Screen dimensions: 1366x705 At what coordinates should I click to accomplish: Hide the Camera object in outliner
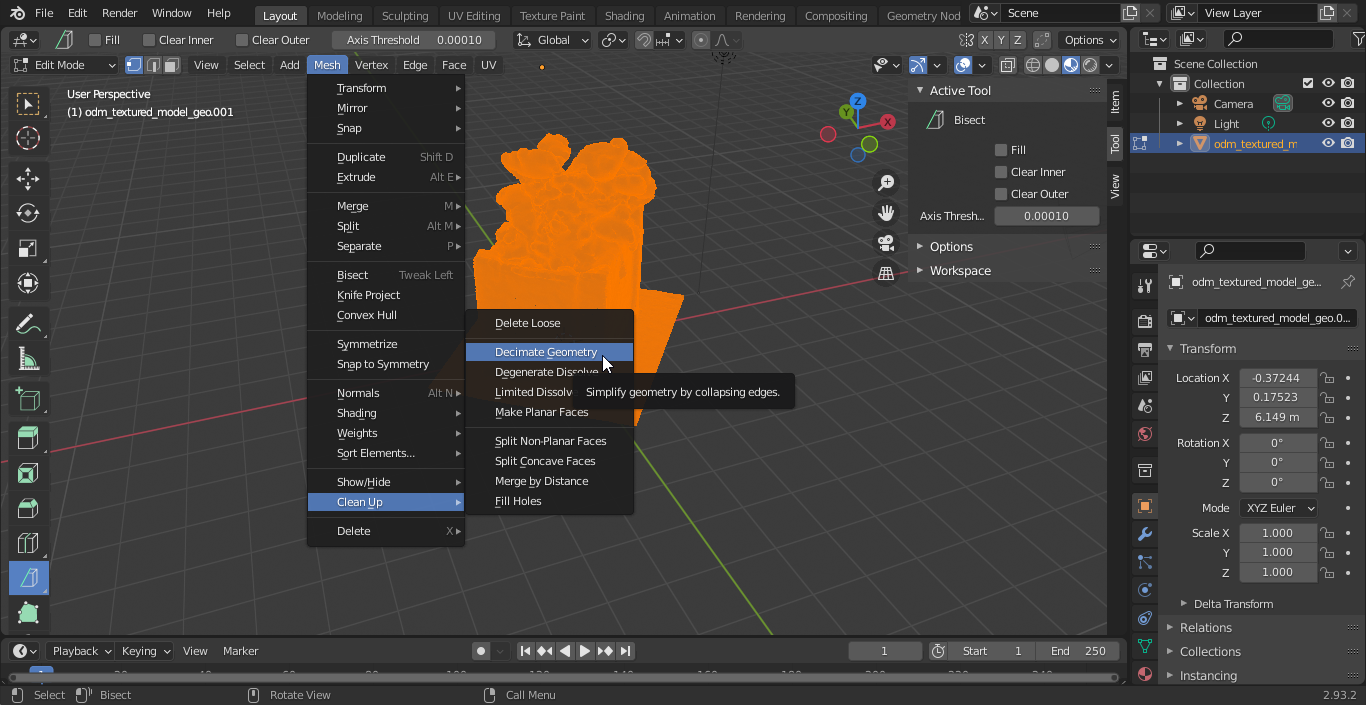(x=1328, y=104)
